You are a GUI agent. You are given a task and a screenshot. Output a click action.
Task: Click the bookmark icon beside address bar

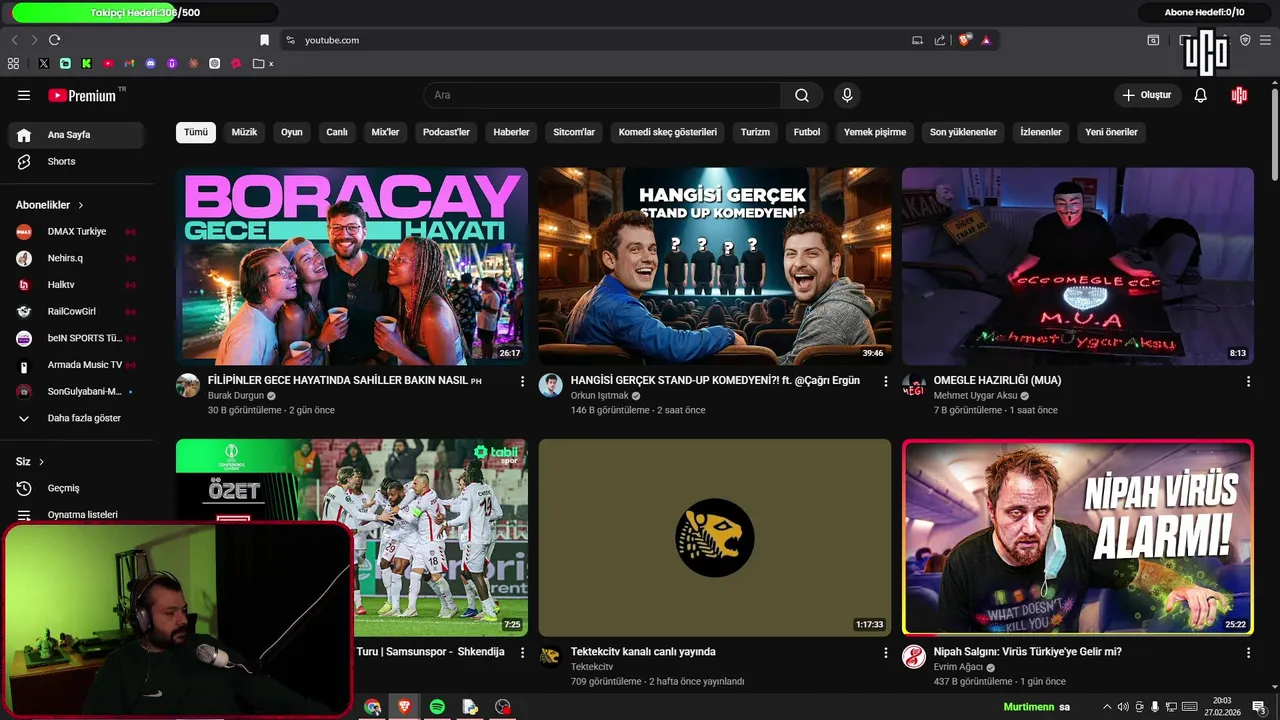(x=264, y=40)
